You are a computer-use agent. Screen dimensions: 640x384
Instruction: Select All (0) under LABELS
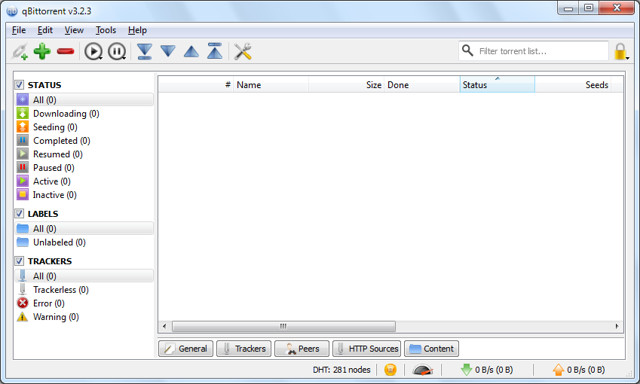[x=84, y=229]
